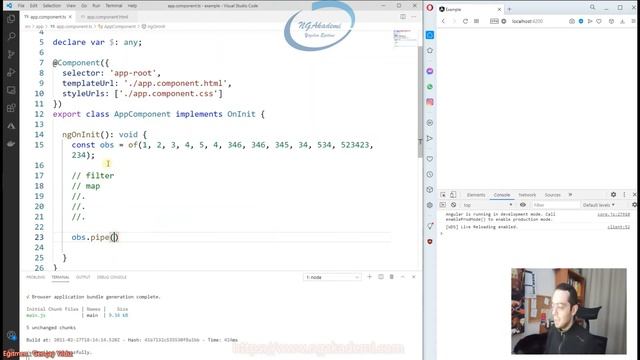Open Messenger in Opera sidebar
This screenshot has height=360, width=640.
[430, 71]
